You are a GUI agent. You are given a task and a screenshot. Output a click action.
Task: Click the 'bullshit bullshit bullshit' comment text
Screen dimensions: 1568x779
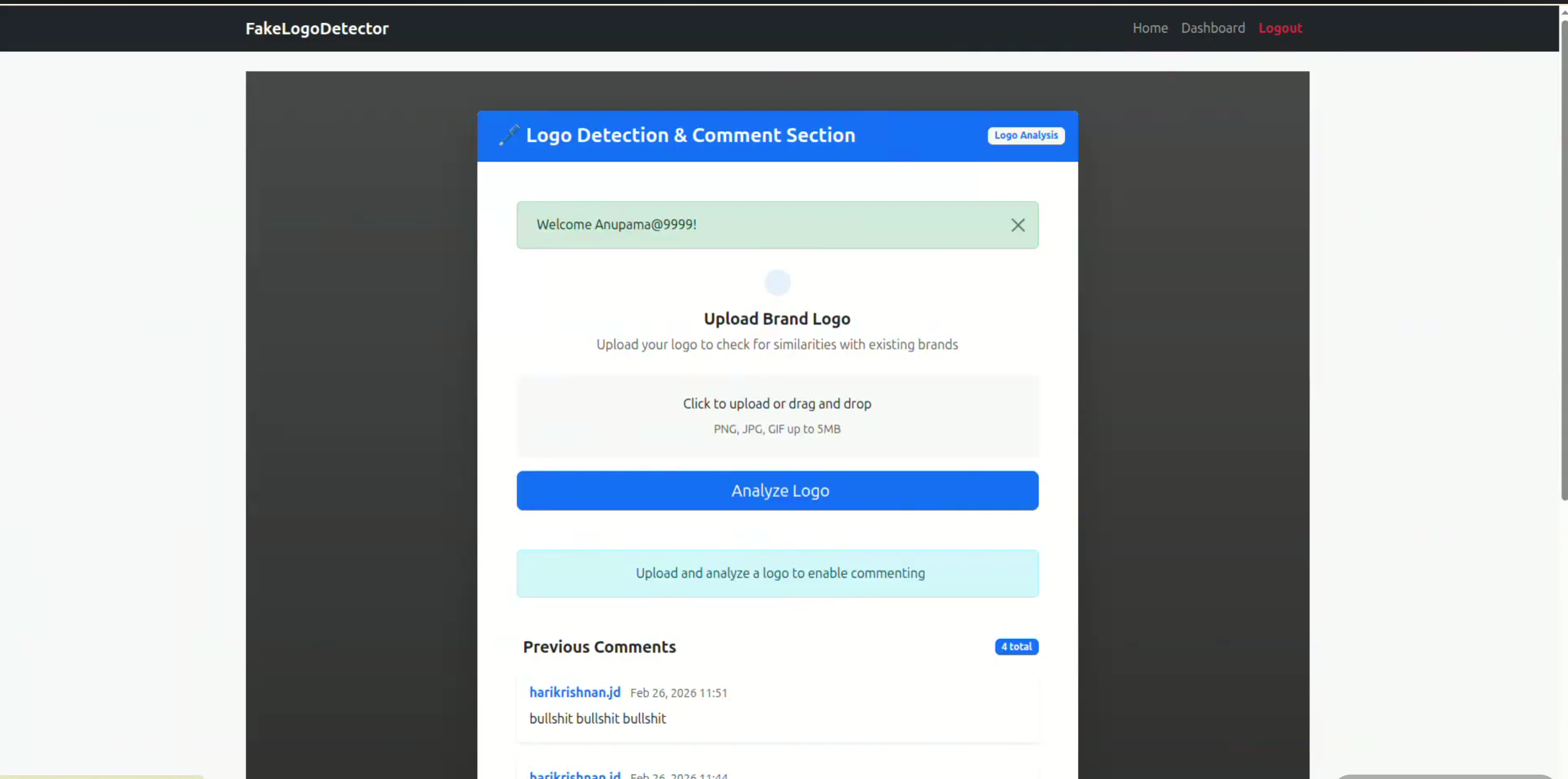pos(597,719)
